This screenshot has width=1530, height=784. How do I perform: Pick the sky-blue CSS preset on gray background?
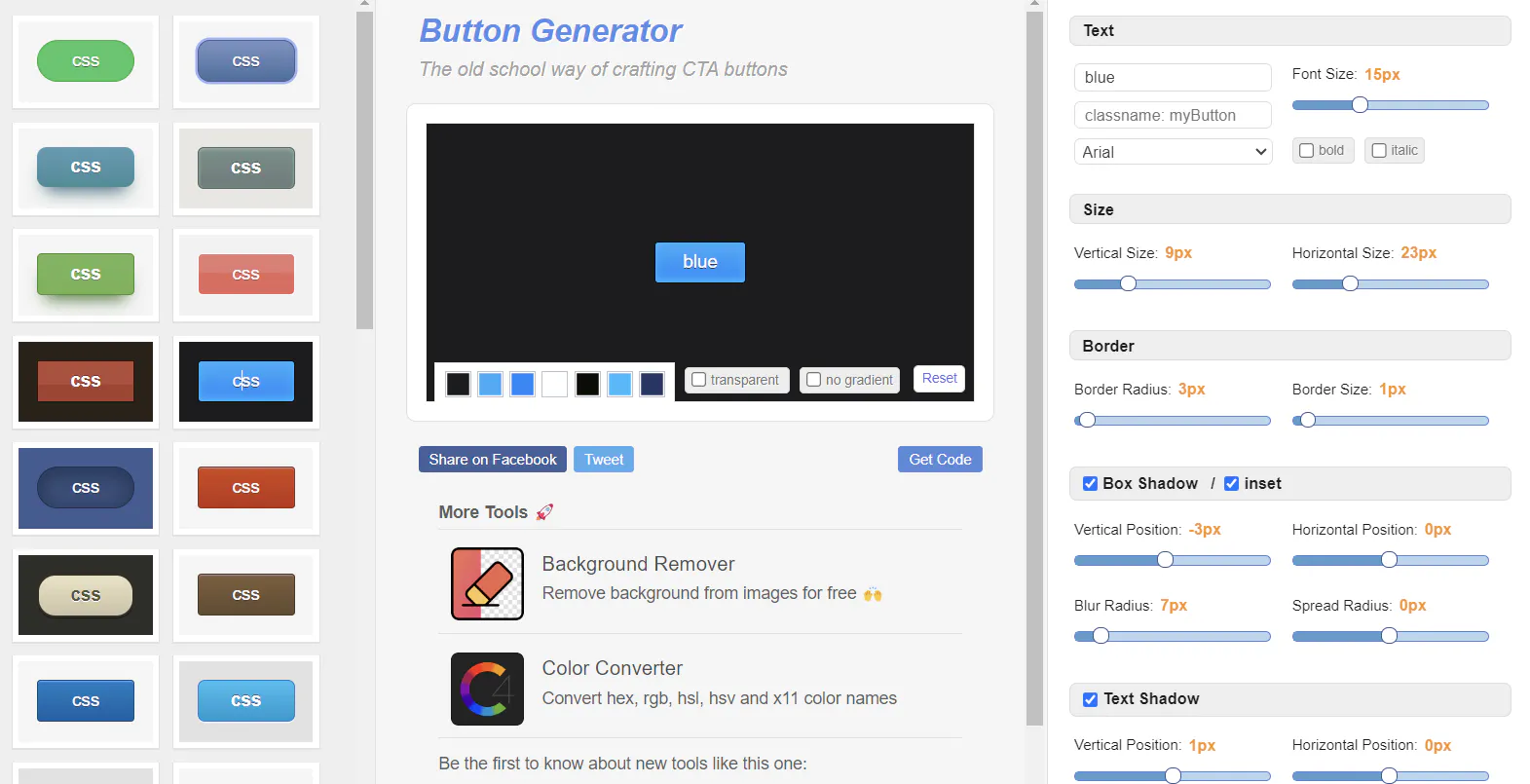(246, 701)
